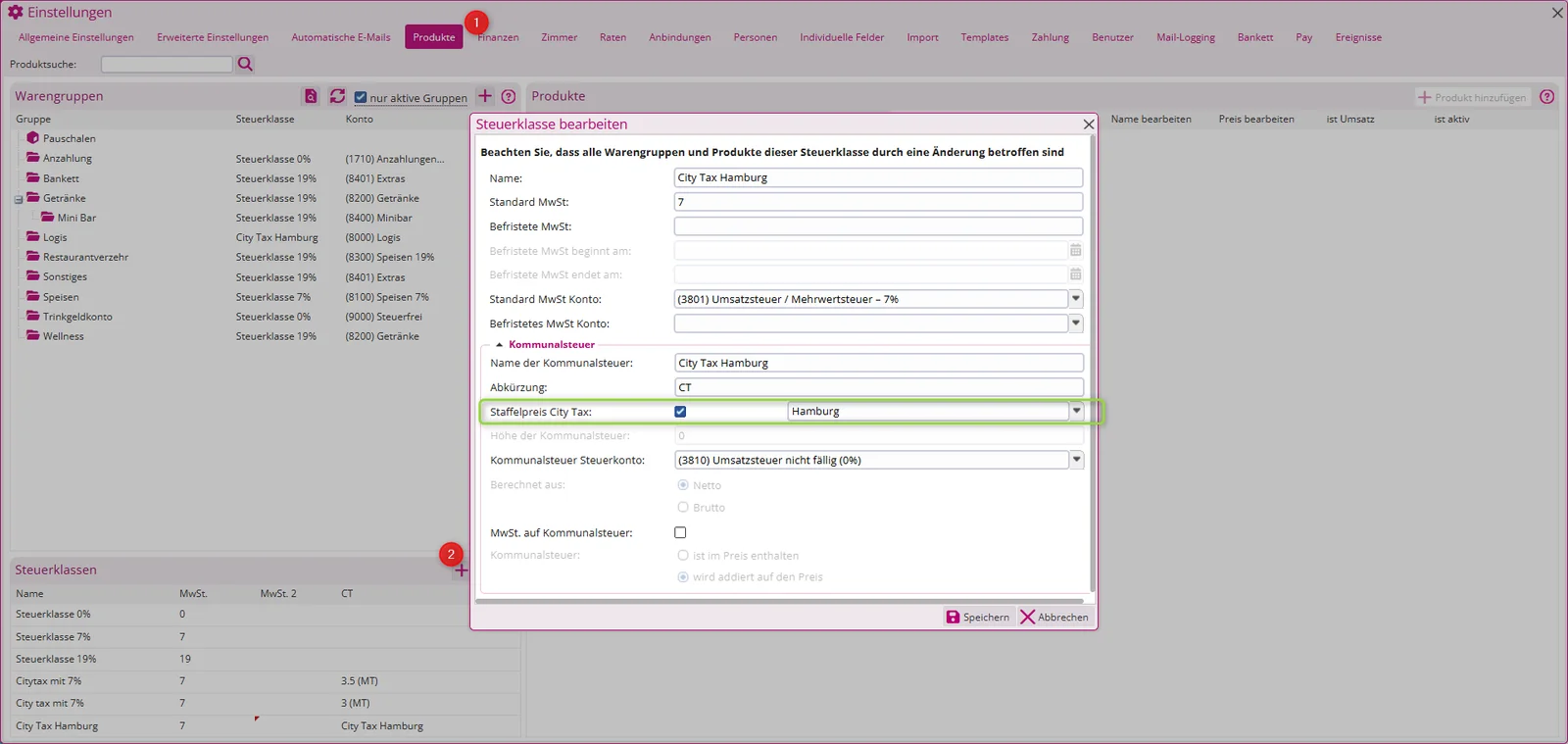Cancel with the Abbrechen button
The image size is (1568, 744).
pyautogui.click(x=1054, y=617)
